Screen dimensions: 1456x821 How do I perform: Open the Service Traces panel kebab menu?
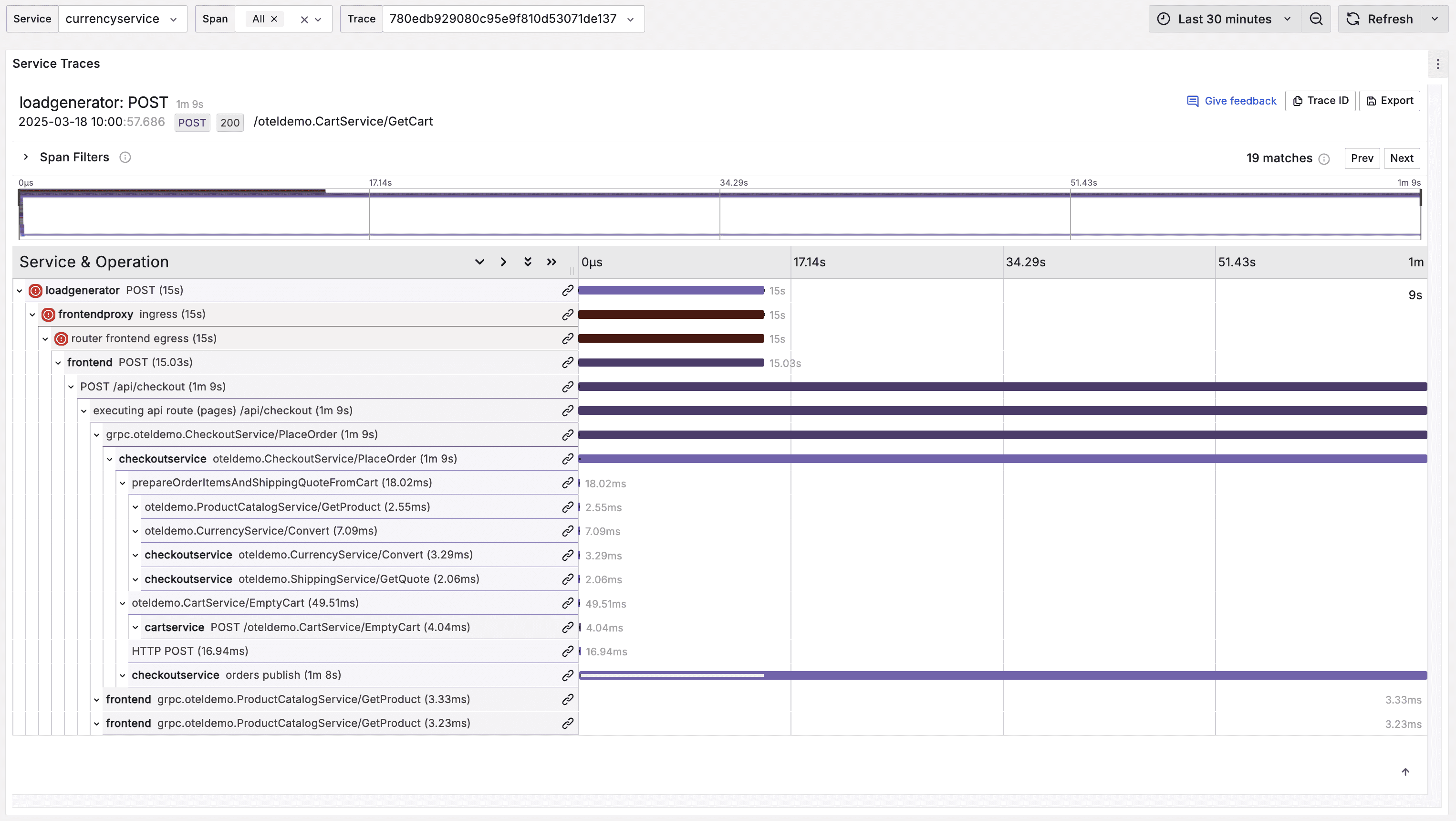1438,64
